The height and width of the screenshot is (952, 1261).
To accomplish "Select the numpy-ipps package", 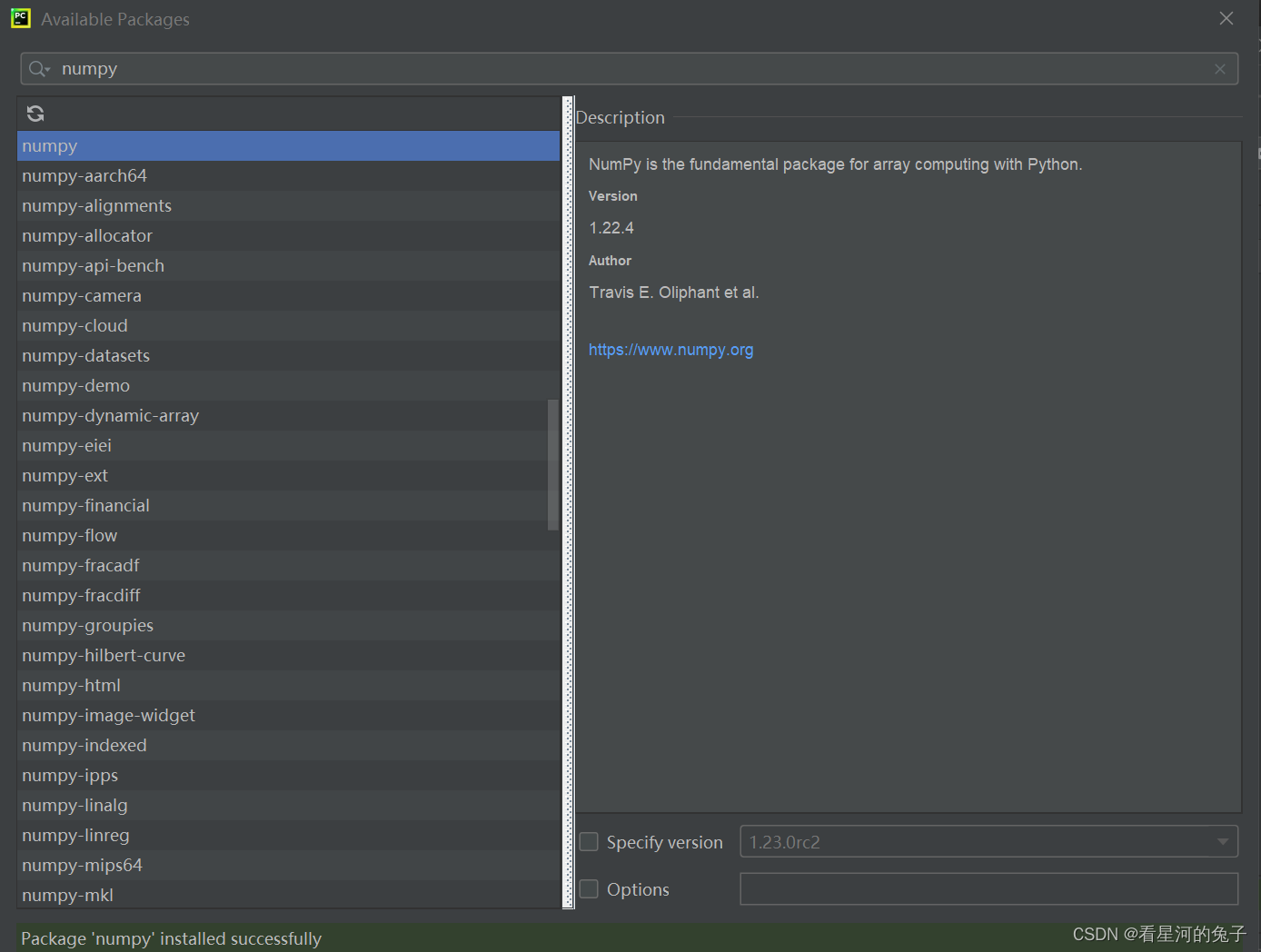I will (289, 776).
